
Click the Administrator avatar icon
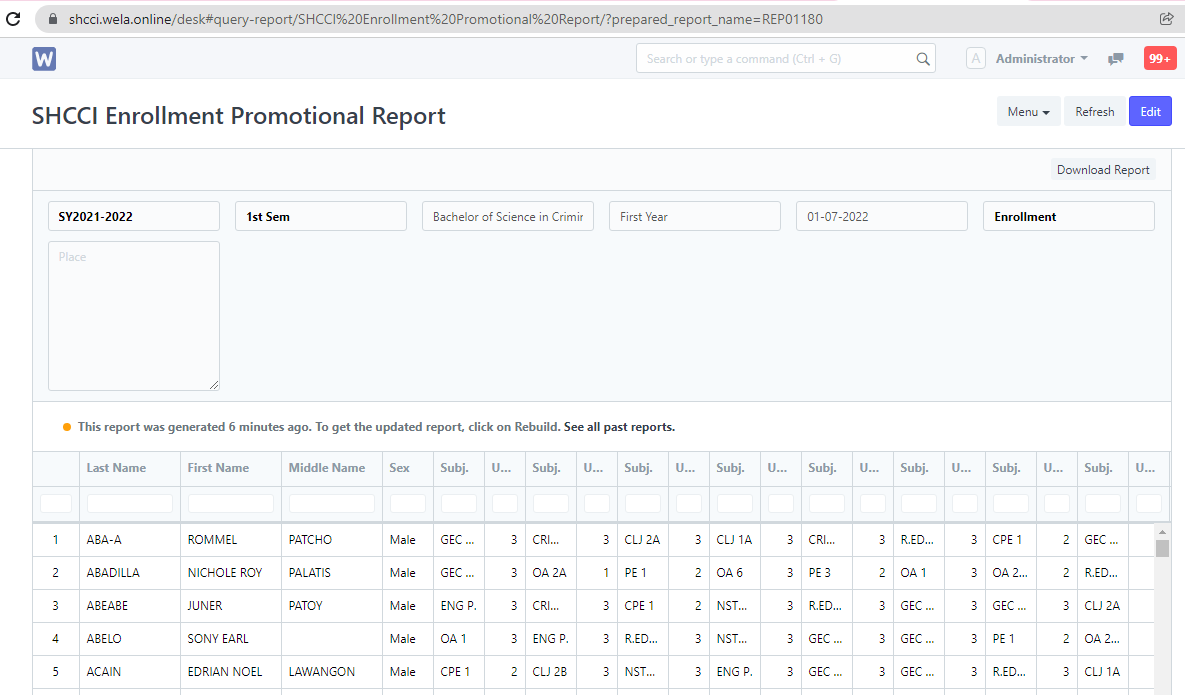[975, 59]
